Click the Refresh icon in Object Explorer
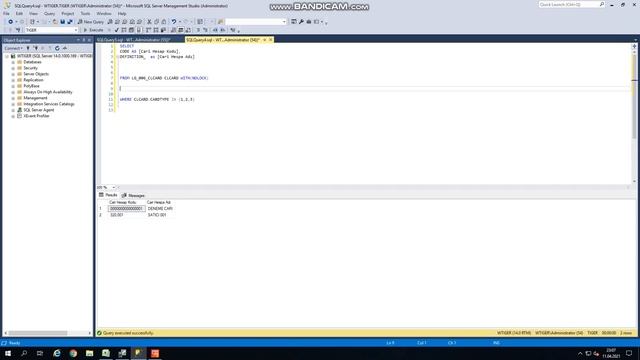The width and height of the screenshot is (640, 360). point(57,48)
